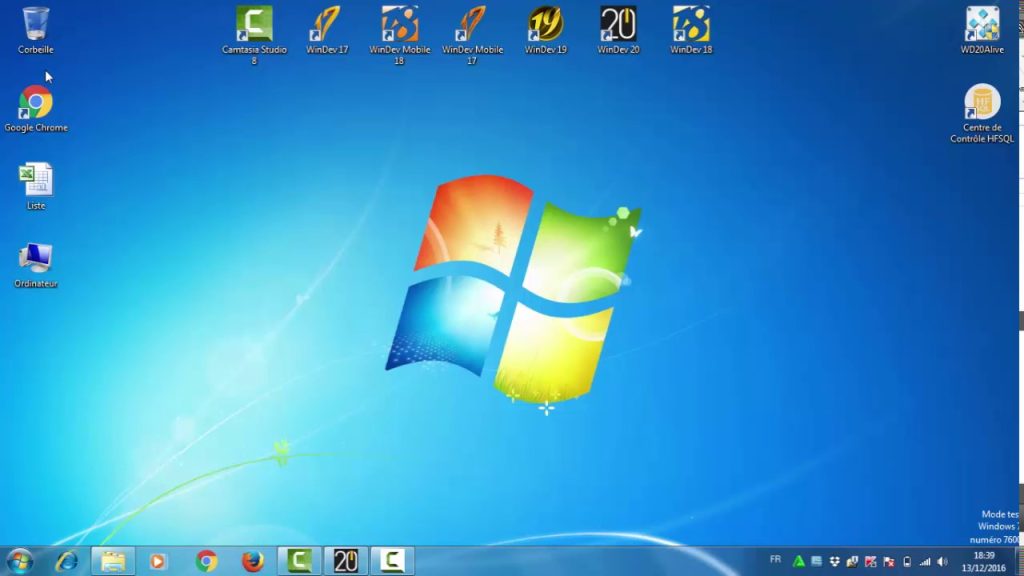Select the Centre de Contrôle HFSQL shortcut

pos(982,113)
